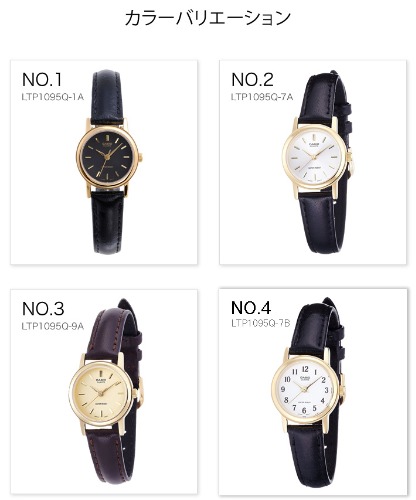Click model number LTP1095Q-9A
The height and width of the screenshot is (500, 416).
pyautogui.click(x=53, y=326)
